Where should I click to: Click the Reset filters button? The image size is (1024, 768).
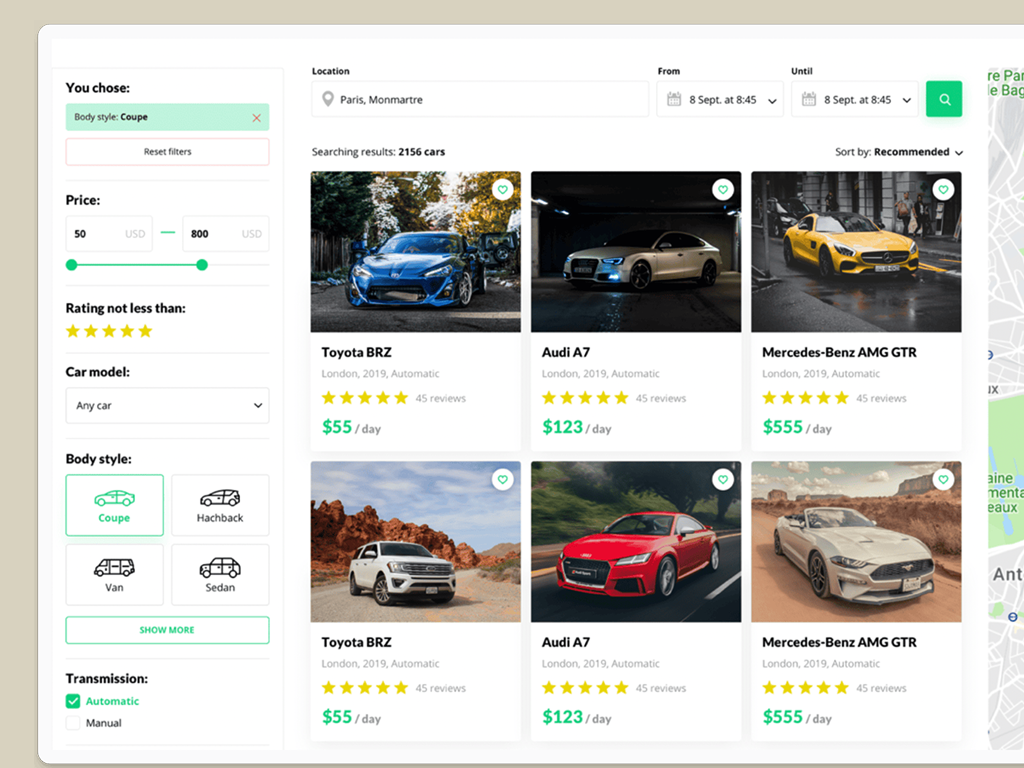click(167, 152)
